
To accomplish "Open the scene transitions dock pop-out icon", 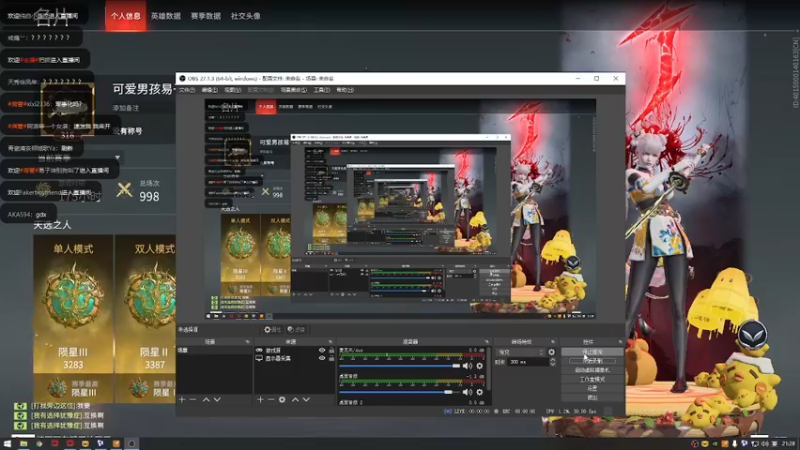I will (x=553, y=342).
